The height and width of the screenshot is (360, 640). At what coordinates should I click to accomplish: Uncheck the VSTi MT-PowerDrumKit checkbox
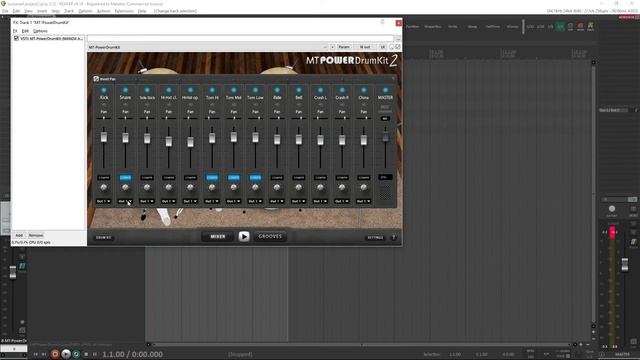click(16, 38)
